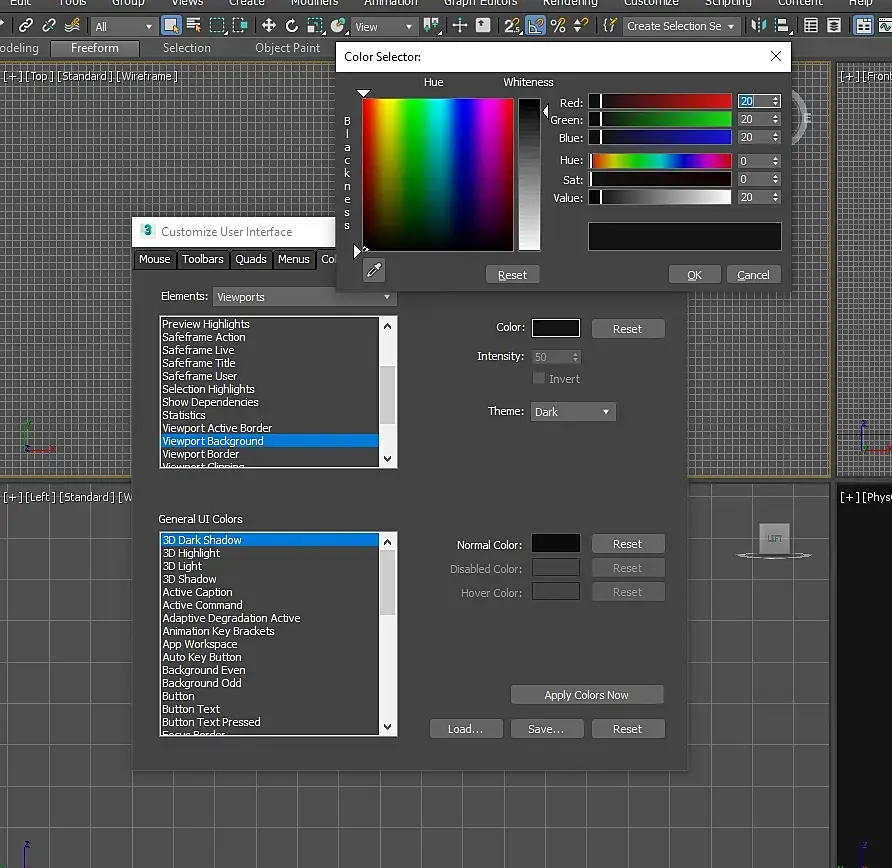Open the Elements Viewports dropdown
892x868 pixels.
click(x=304, y=297)
